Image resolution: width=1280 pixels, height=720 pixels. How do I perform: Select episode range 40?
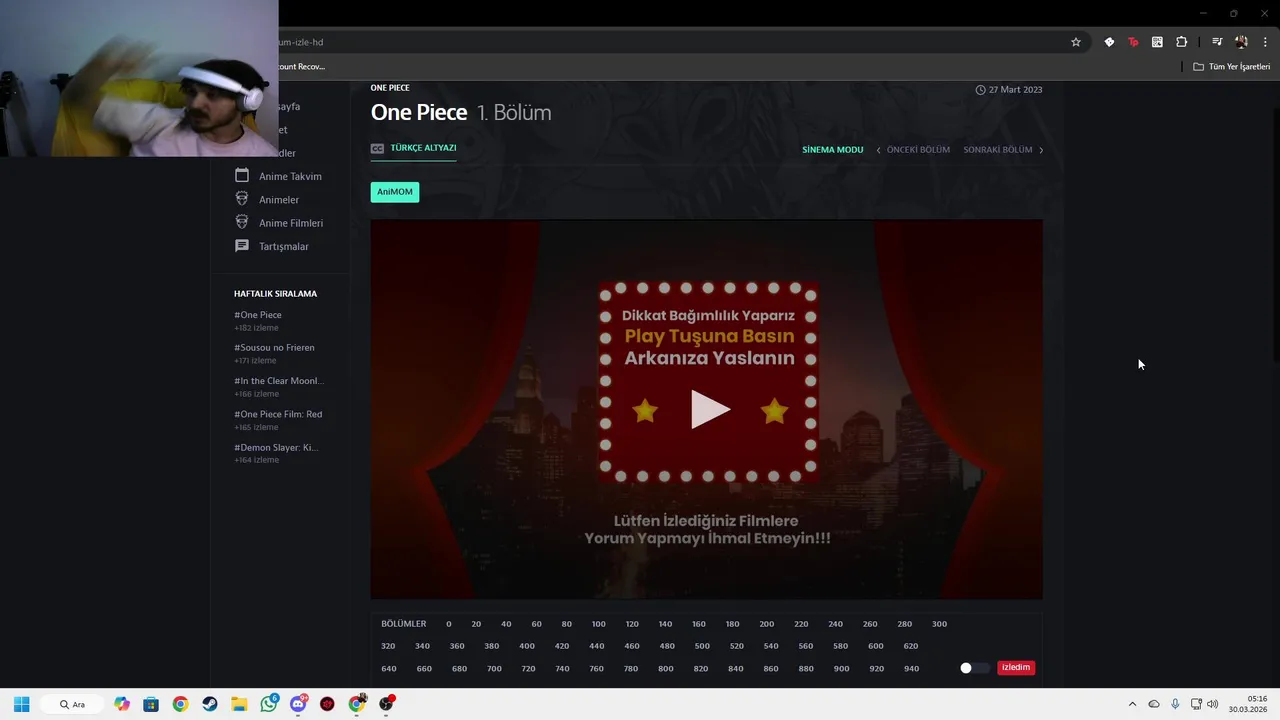coord(506,624)
